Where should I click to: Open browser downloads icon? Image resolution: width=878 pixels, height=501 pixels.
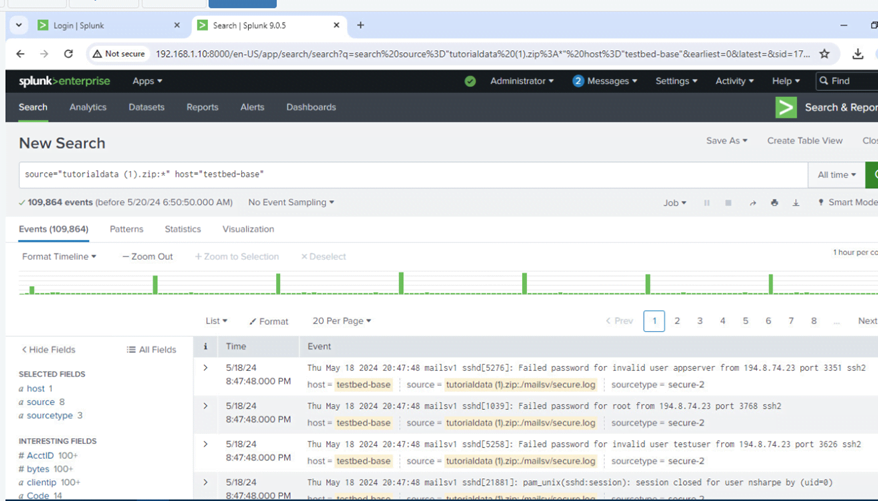click(857, 54)
